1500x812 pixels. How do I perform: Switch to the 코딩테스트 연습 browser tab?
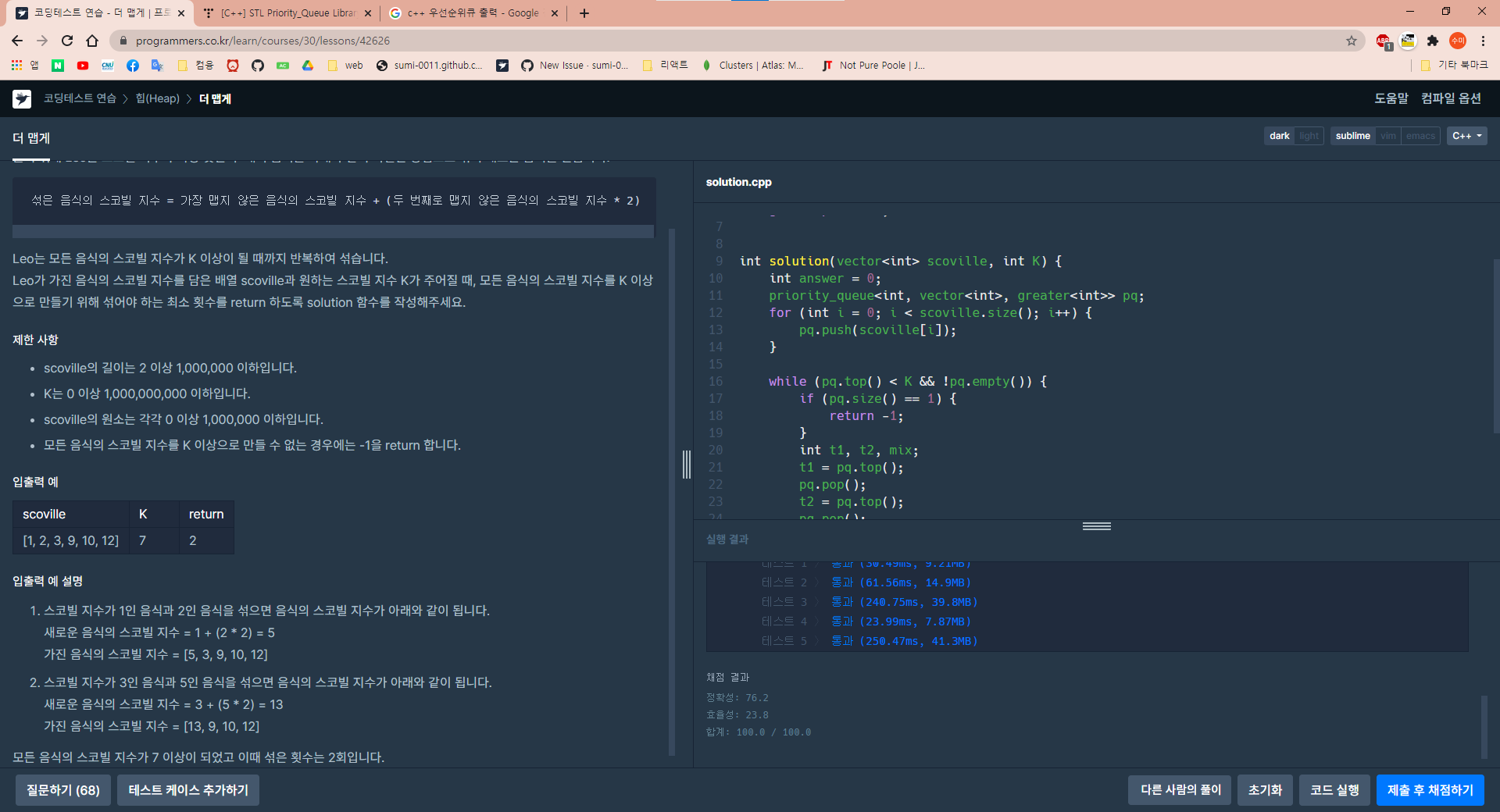[102, 13]
